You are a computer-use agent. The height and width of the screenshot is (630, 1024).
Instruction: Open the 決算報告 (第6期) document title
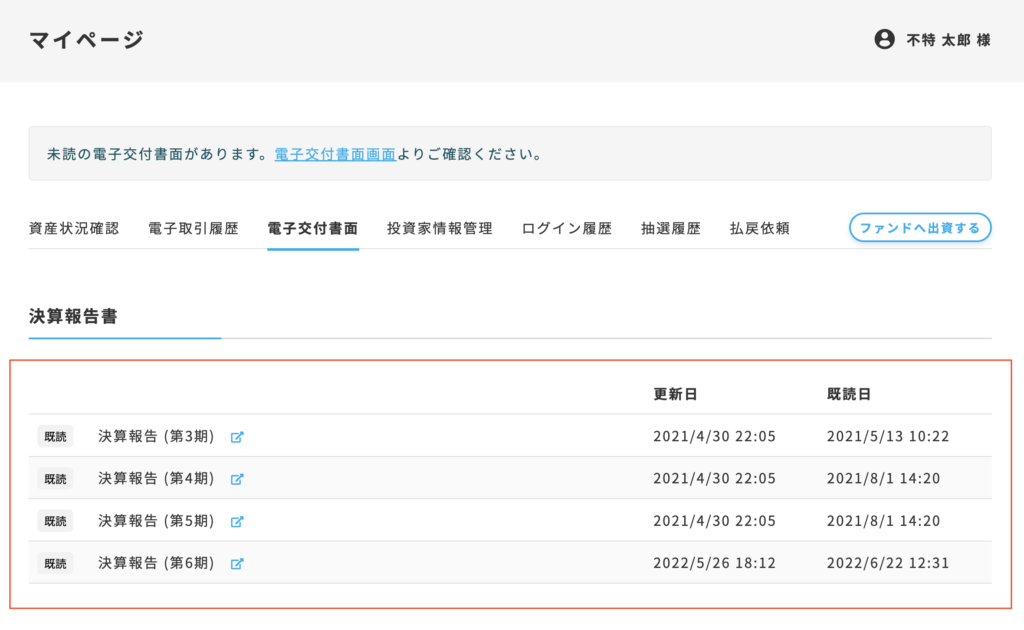156,563
